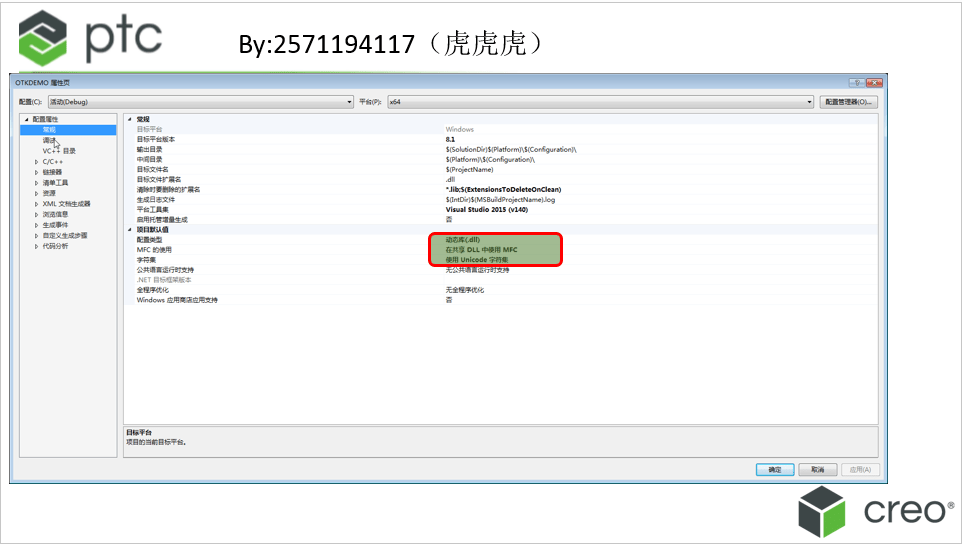Open the 配置(C) configuration dropdown showing 活动(Debug)
The width and height of the screenshot is (962, 544).
tap(201, 102)
